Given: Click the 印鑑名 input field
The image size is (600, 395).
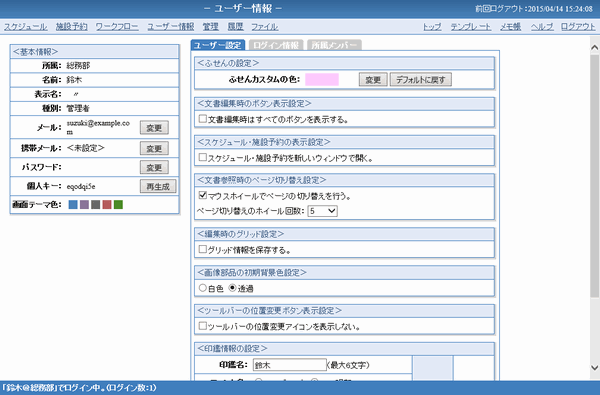Looking at the screenshot, I should 290,365.
